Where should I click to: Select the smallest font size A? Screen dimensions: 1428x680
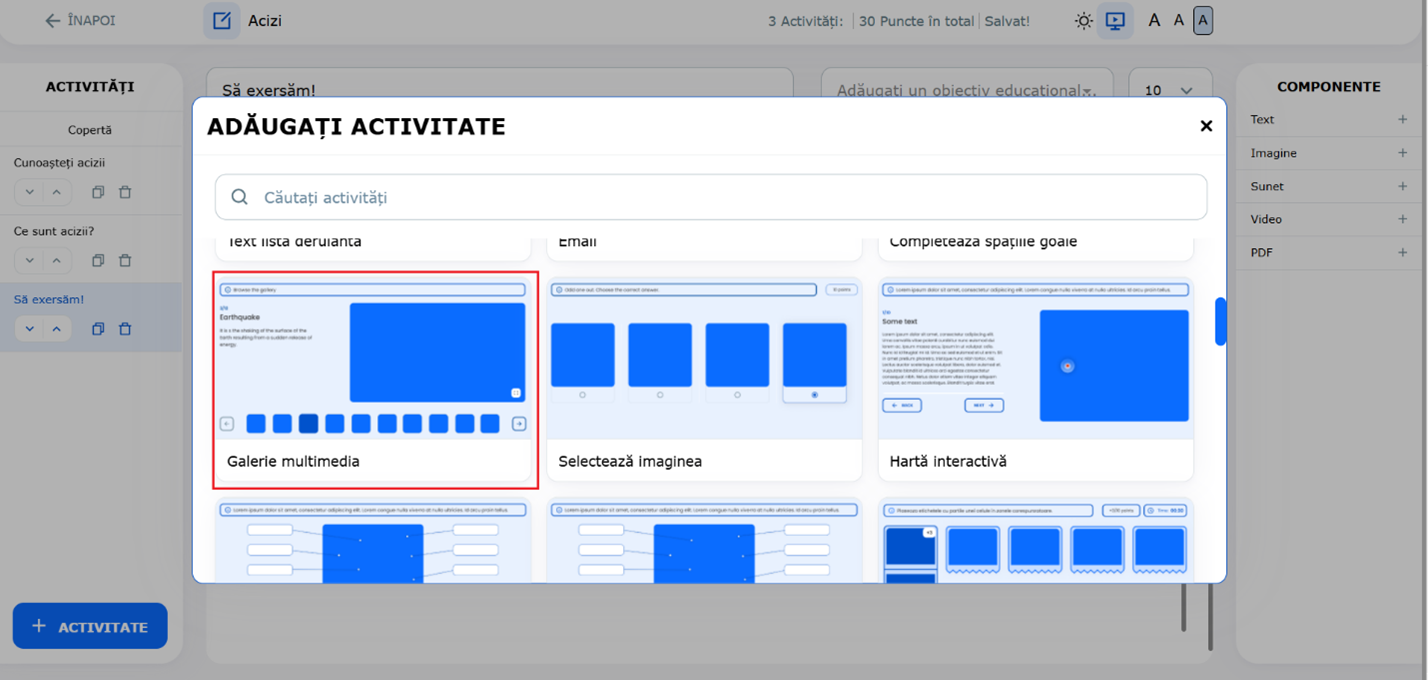[1154, 20]
